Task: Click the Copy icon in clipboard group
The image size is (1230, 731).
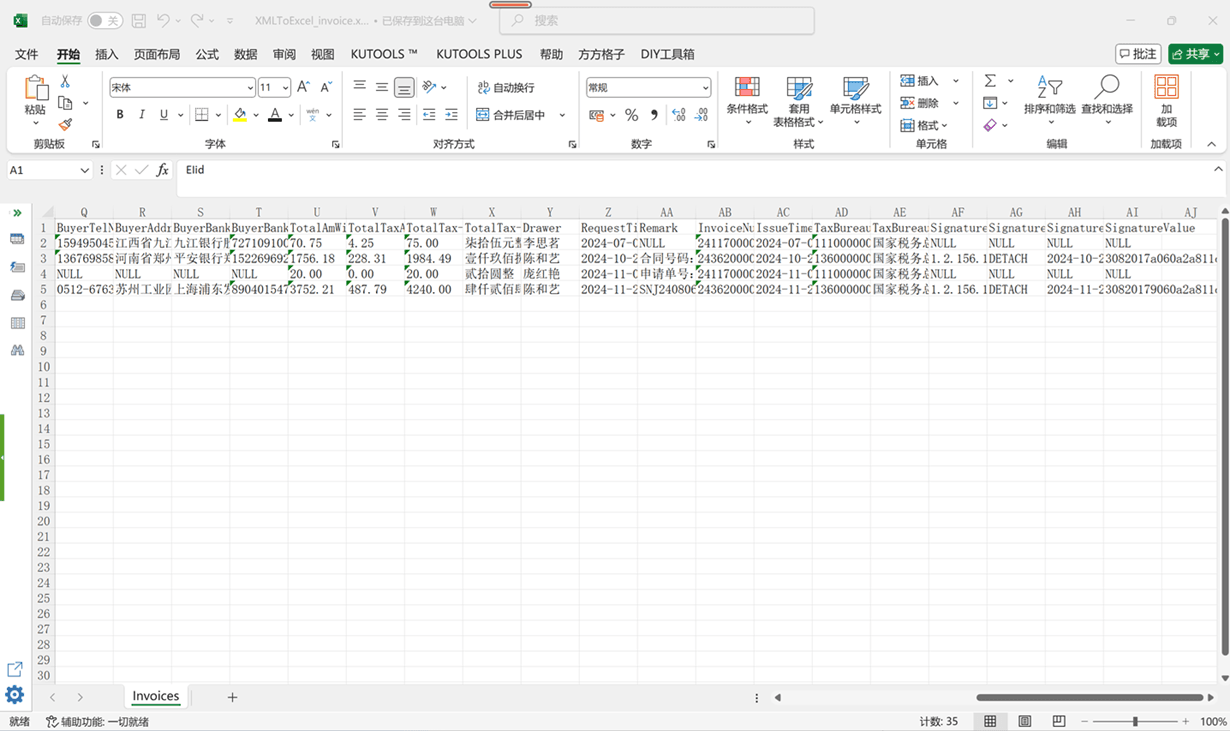Action: point(65,103)
